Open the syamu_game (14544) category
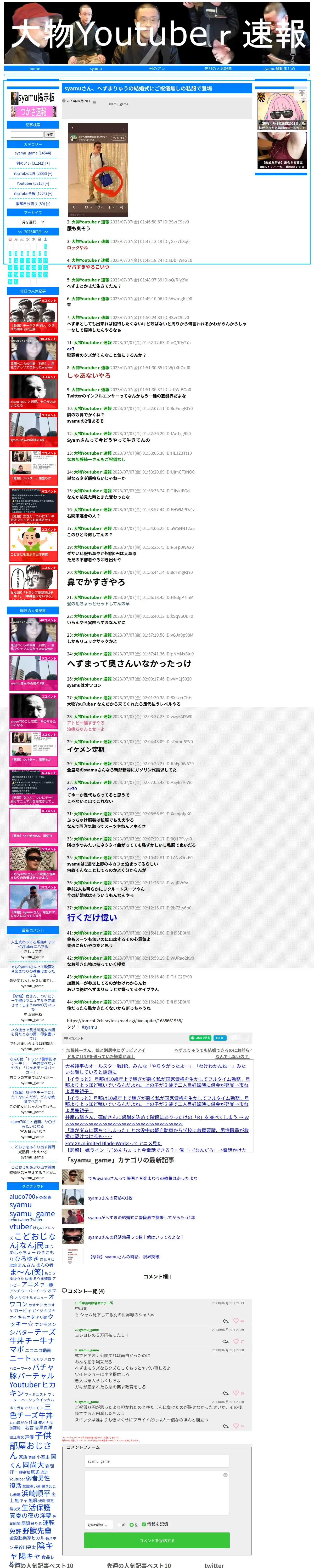 click(33, 153)
